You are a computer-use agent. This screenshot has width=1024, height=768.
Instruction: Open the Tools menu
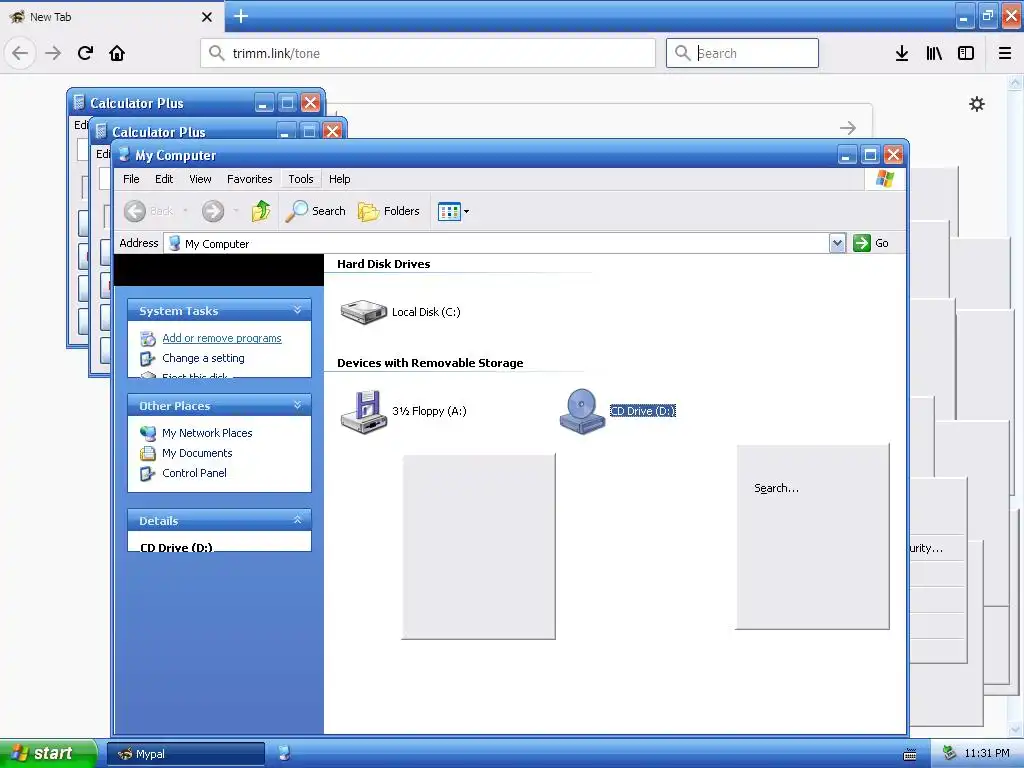(301, 179)
